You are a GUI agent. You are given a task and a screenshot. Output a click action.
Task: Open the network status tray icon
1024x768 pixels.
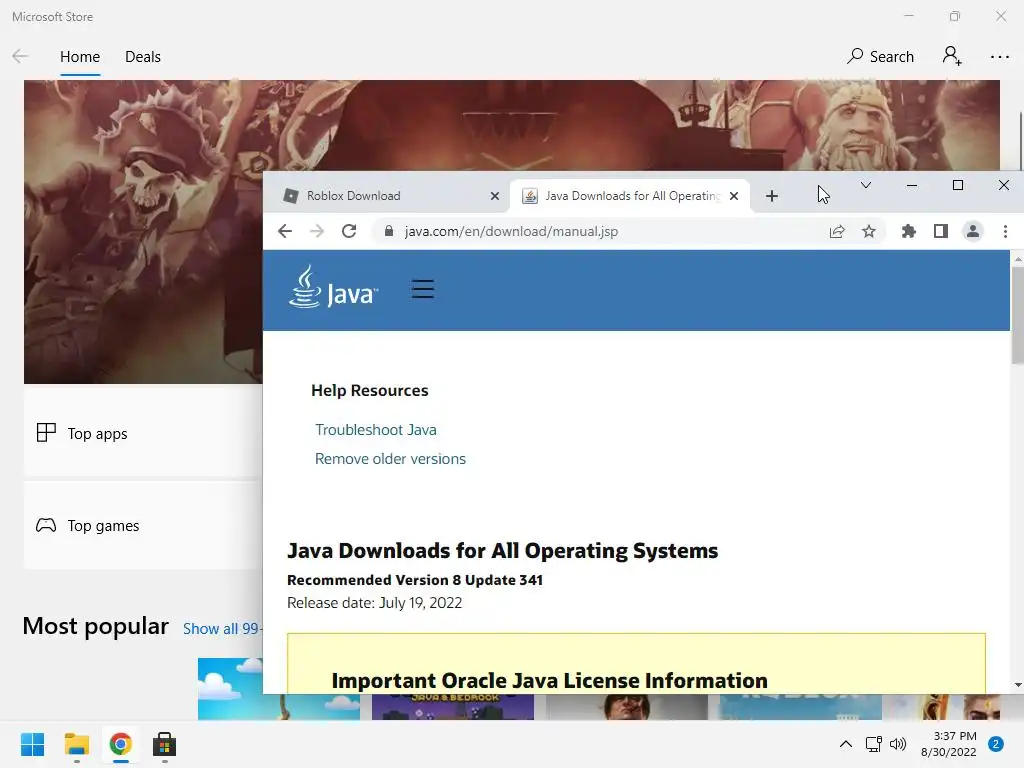(873, 744)
